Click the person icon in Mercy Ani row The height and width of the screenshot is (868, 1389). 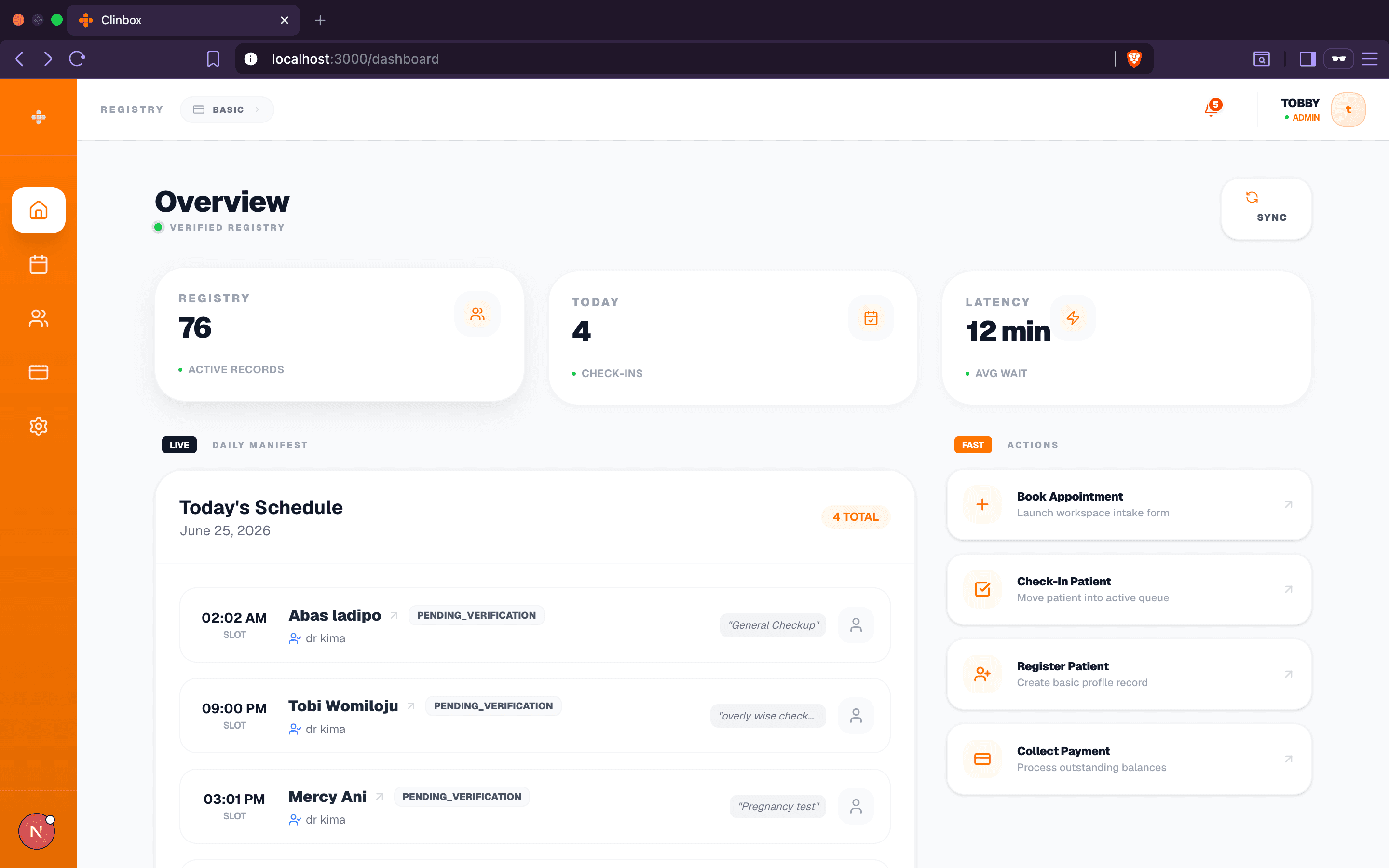pyautogui.click(x=856, y=807)
